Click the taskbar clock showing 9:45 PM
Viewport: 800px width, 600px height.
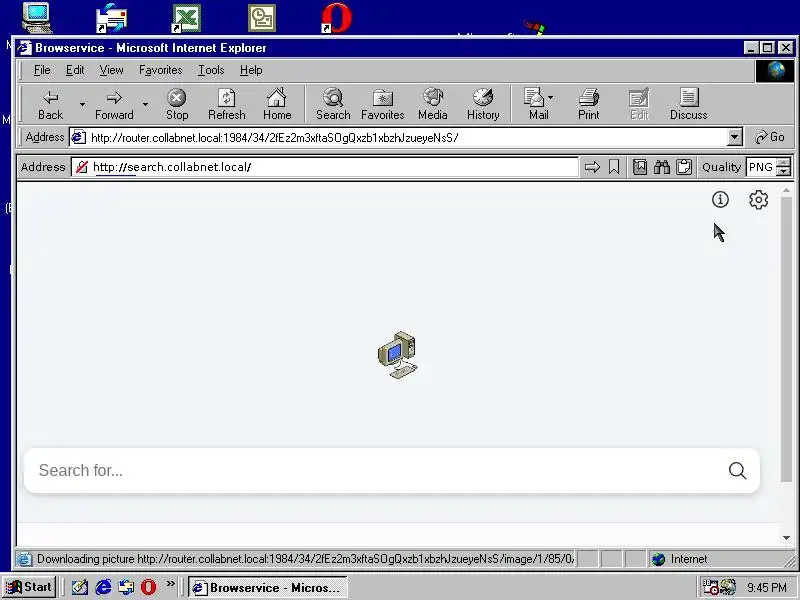[x=767, y=588]
